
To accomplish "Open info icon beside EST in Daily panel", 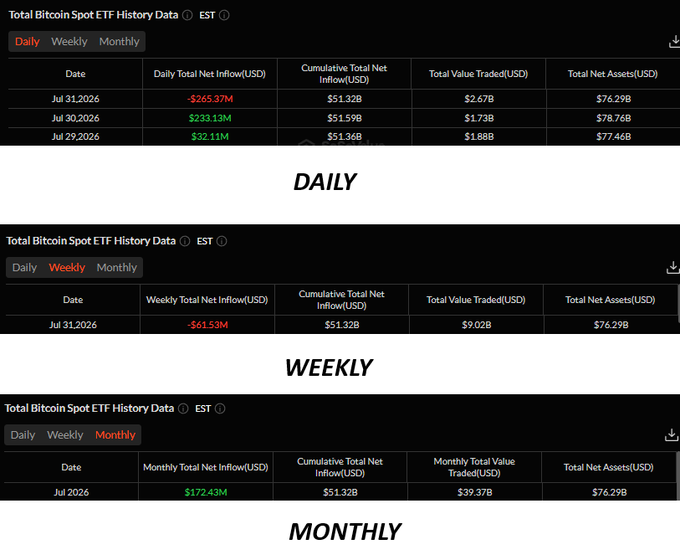I will [x=224, y=15].
